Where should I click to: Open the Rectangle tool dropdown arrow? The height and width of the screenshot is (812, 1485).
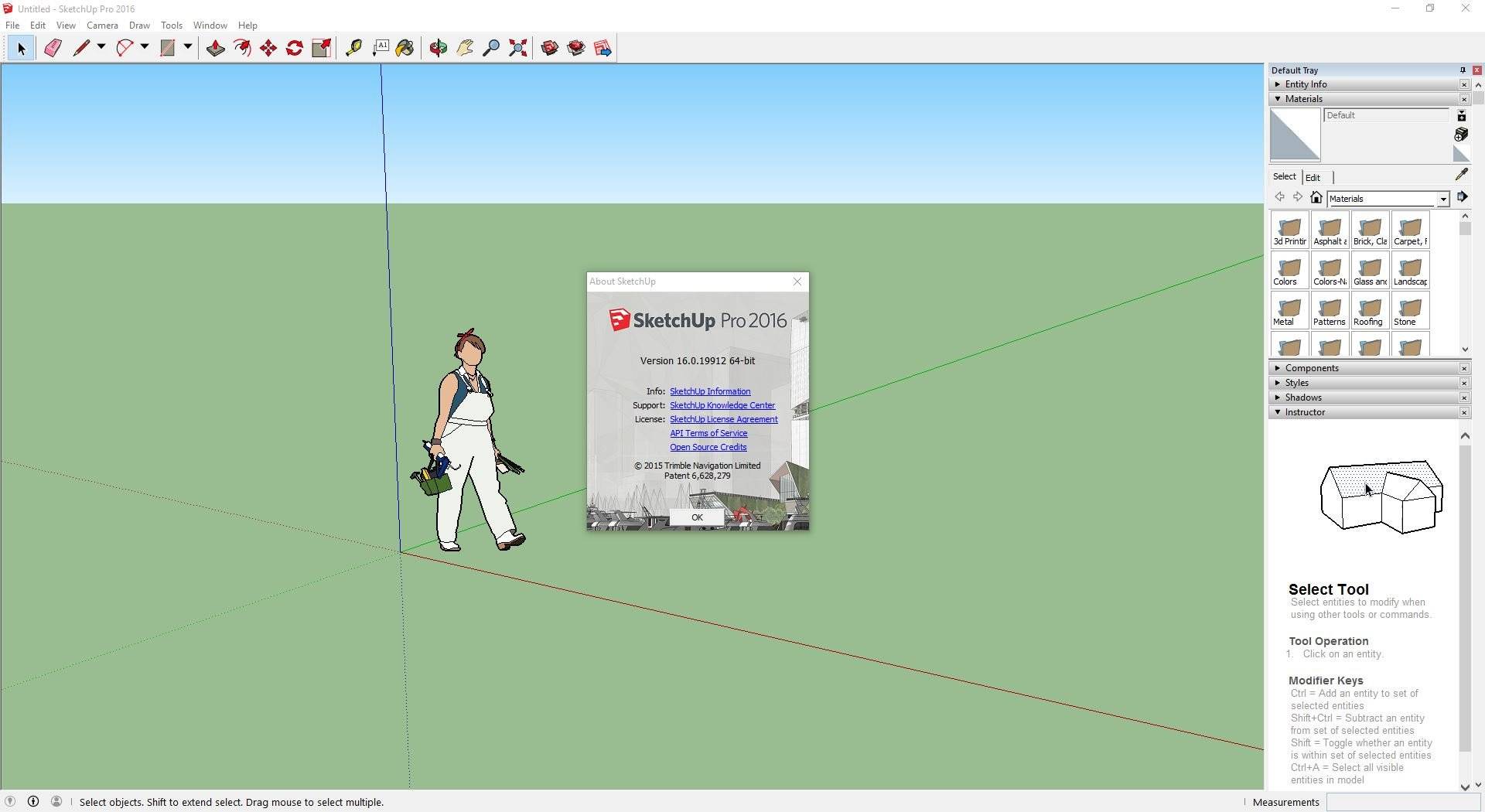point(187,47)
